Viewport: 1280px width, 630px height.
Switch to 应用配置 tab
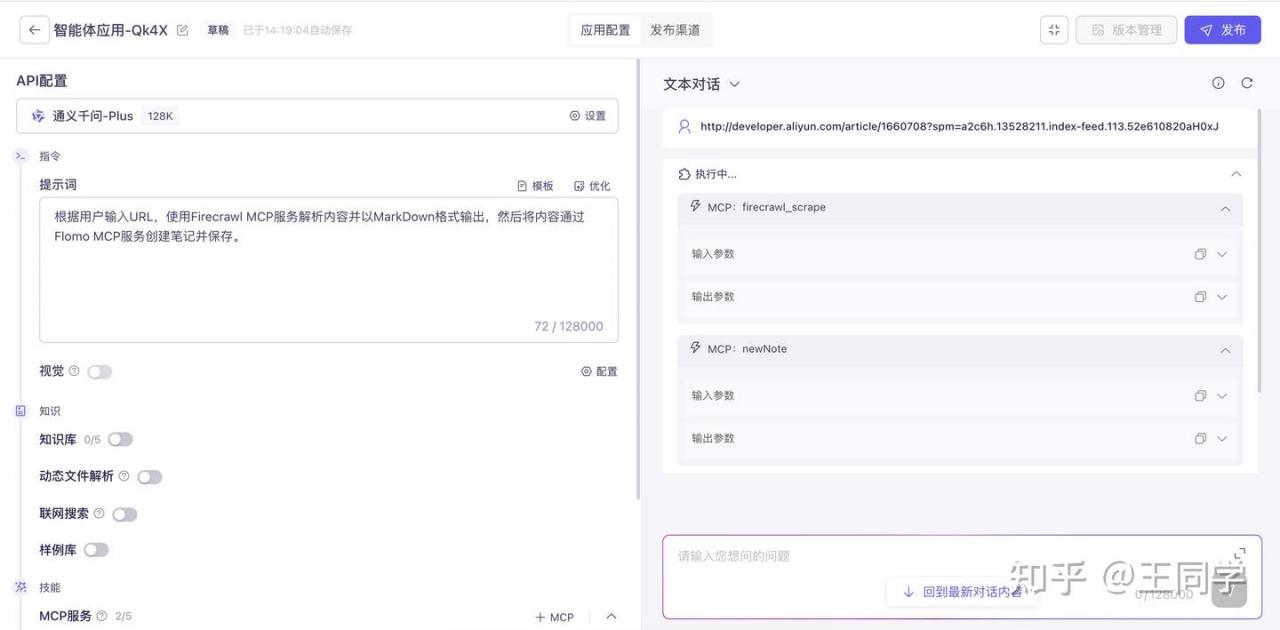pos(605,30)
